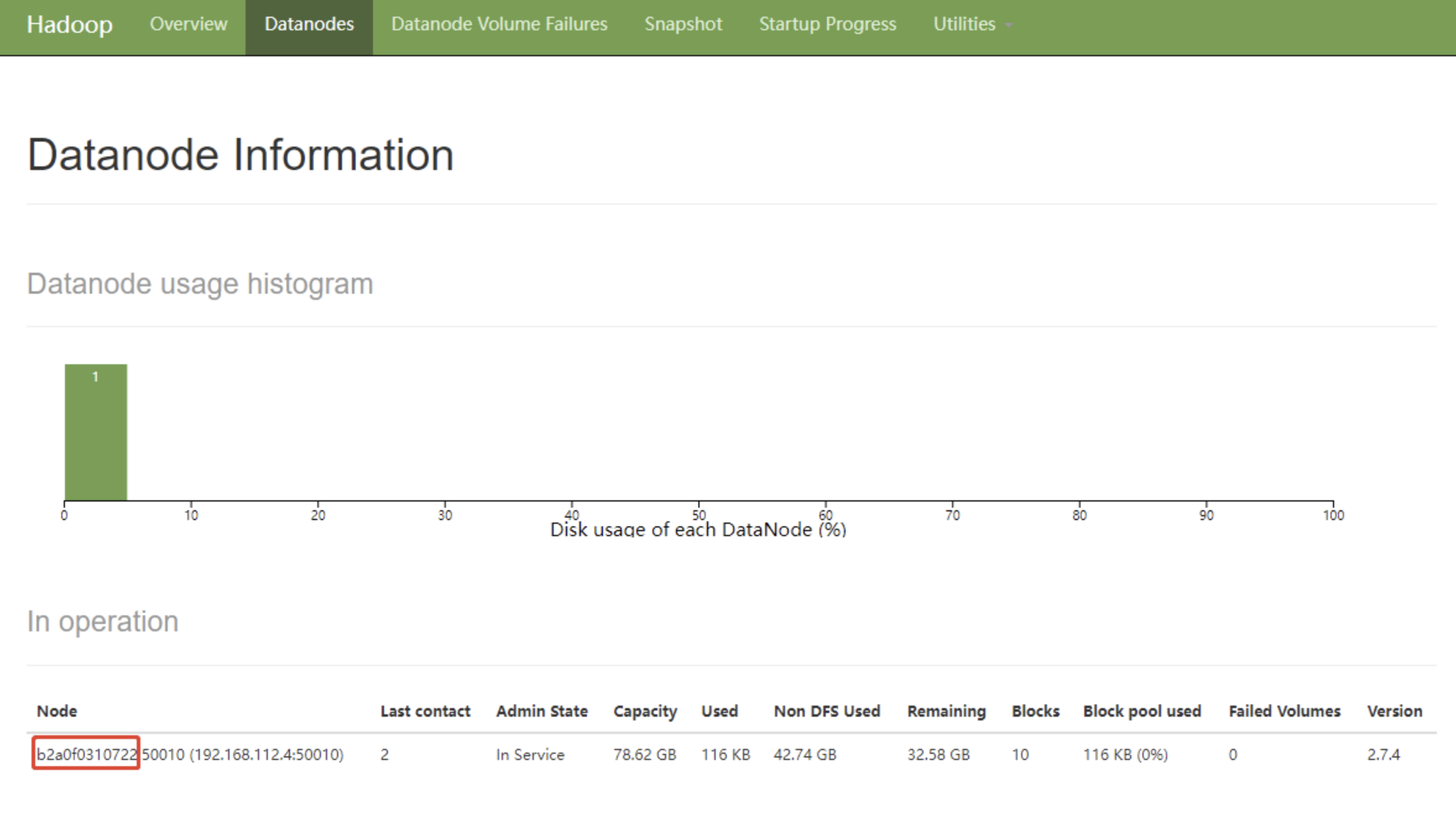Click the Remaining column header

point(946,711)
